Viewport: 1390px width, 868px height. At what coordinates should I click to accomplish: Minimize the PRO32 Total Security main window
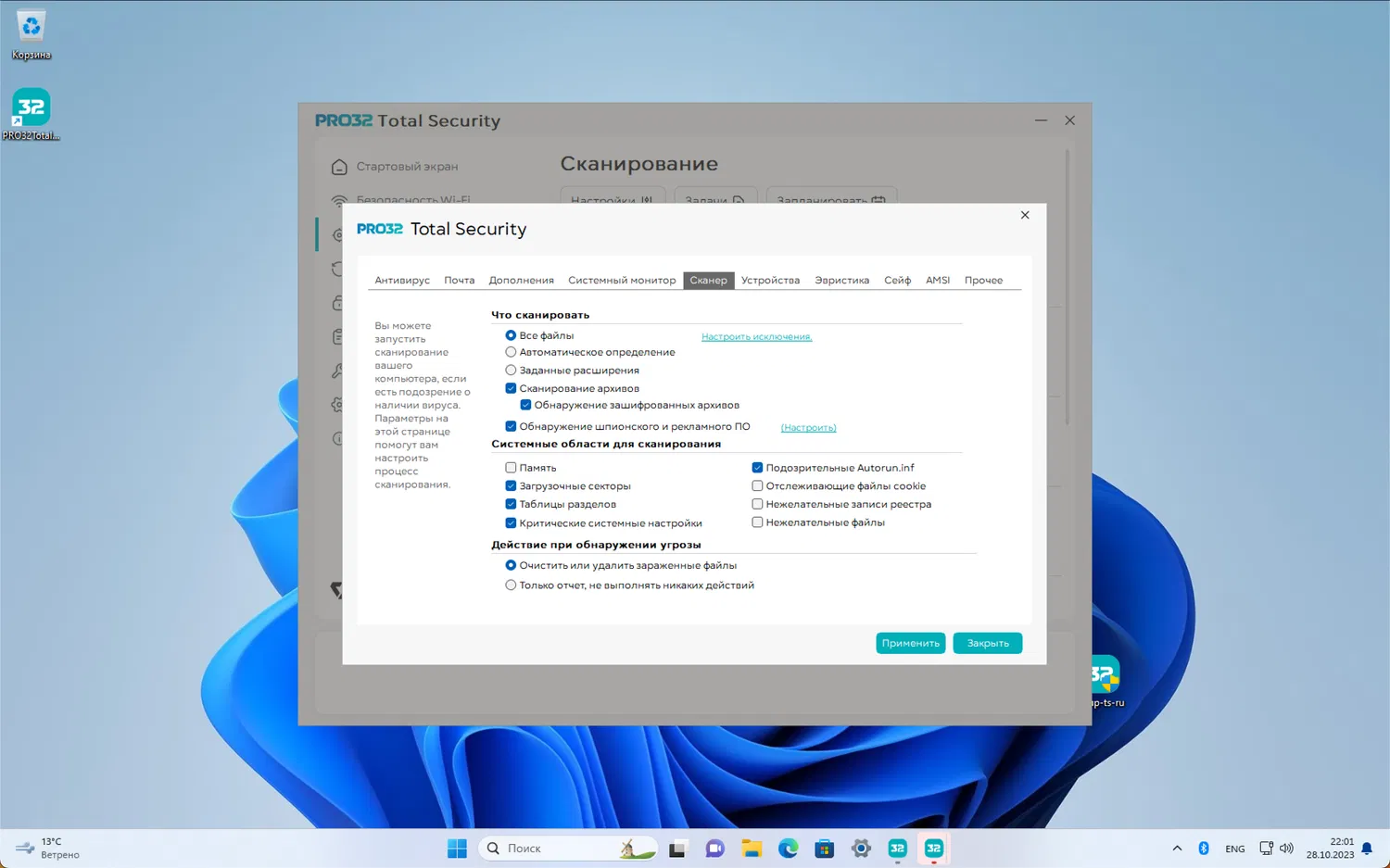[1041, 120]
